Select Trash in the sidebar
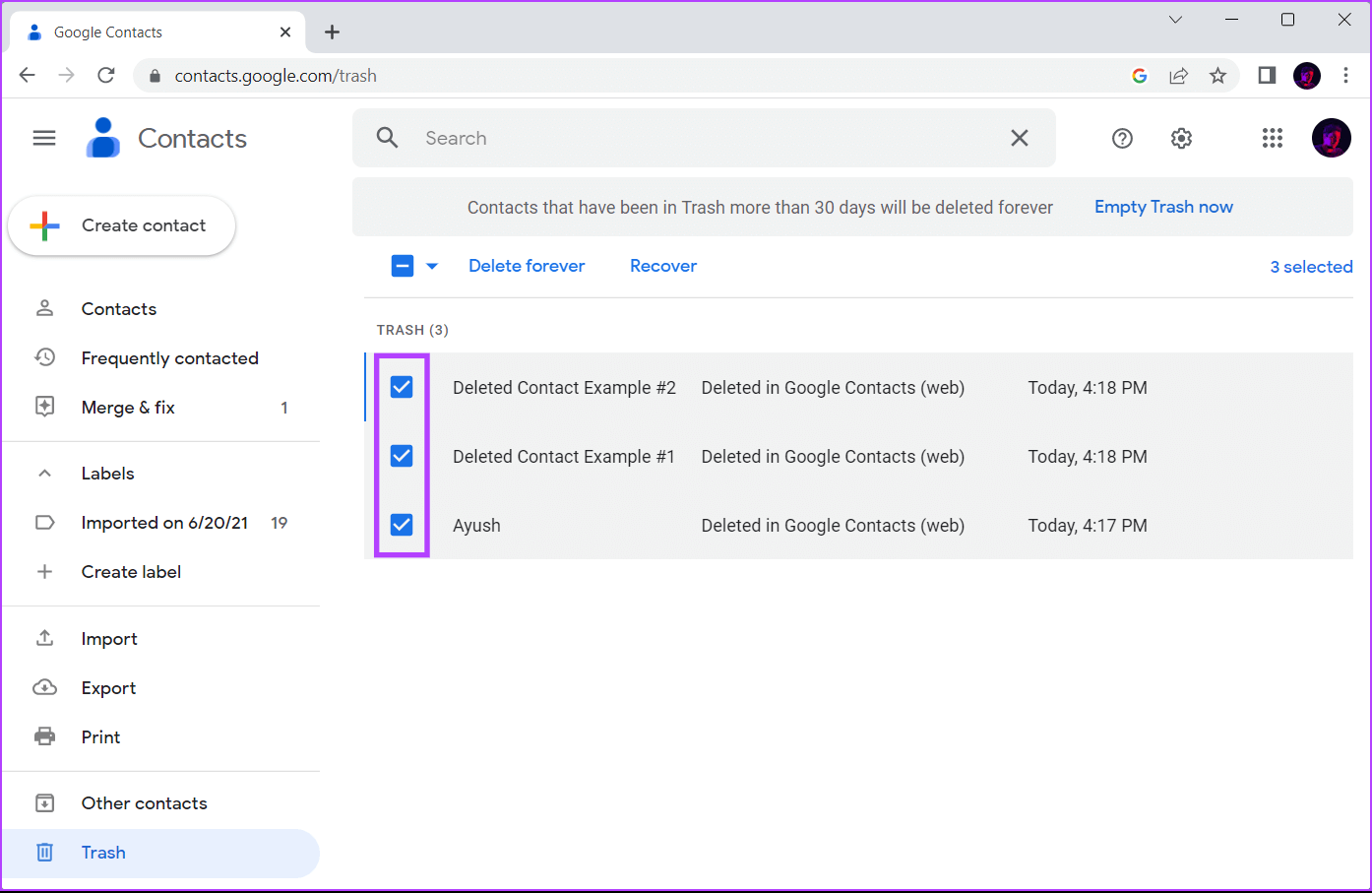Viewport: 1372px width, 893px height. pos(161,853)
